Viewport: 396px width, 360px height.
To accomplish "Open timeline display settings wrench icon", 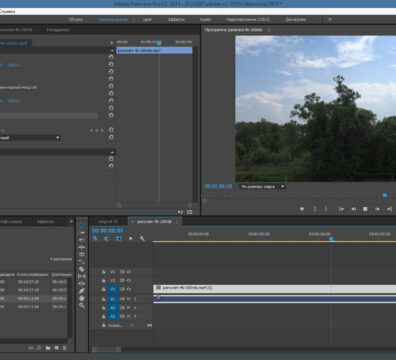I will 142,239.
